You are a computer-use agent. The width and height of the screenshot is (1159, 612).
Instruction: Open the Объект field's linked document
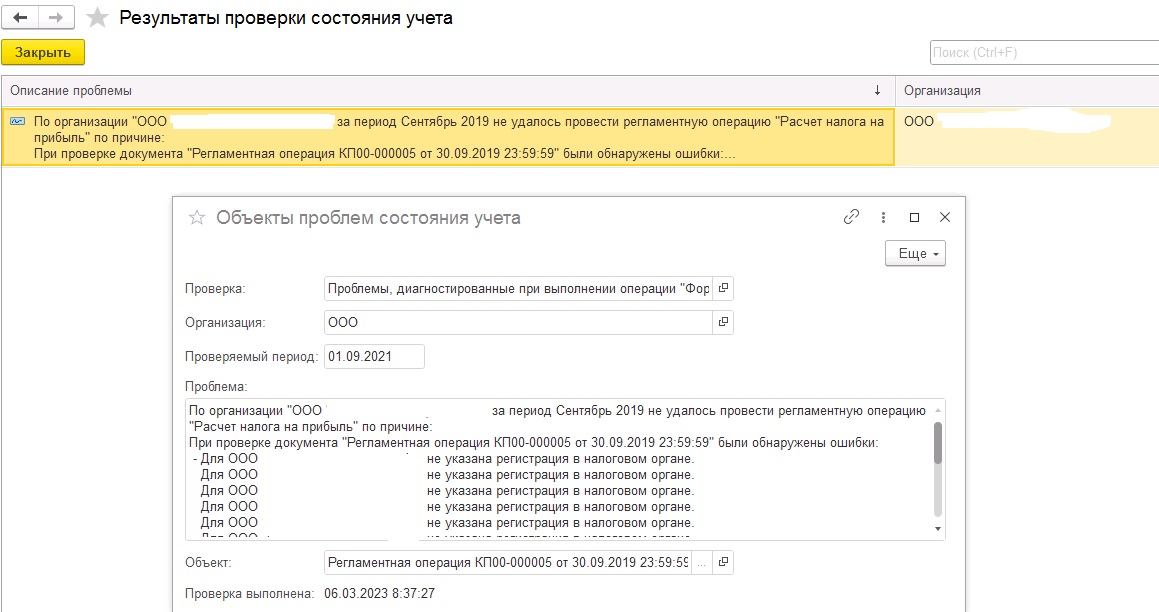[x=723, y=562]
